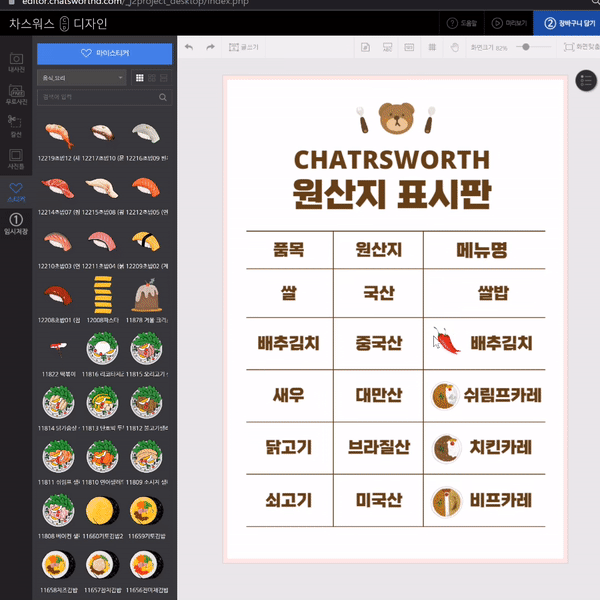Click step 1 임시저장 temporary save
The height and width of the screenshot is (600, 600).
[16, 224]
